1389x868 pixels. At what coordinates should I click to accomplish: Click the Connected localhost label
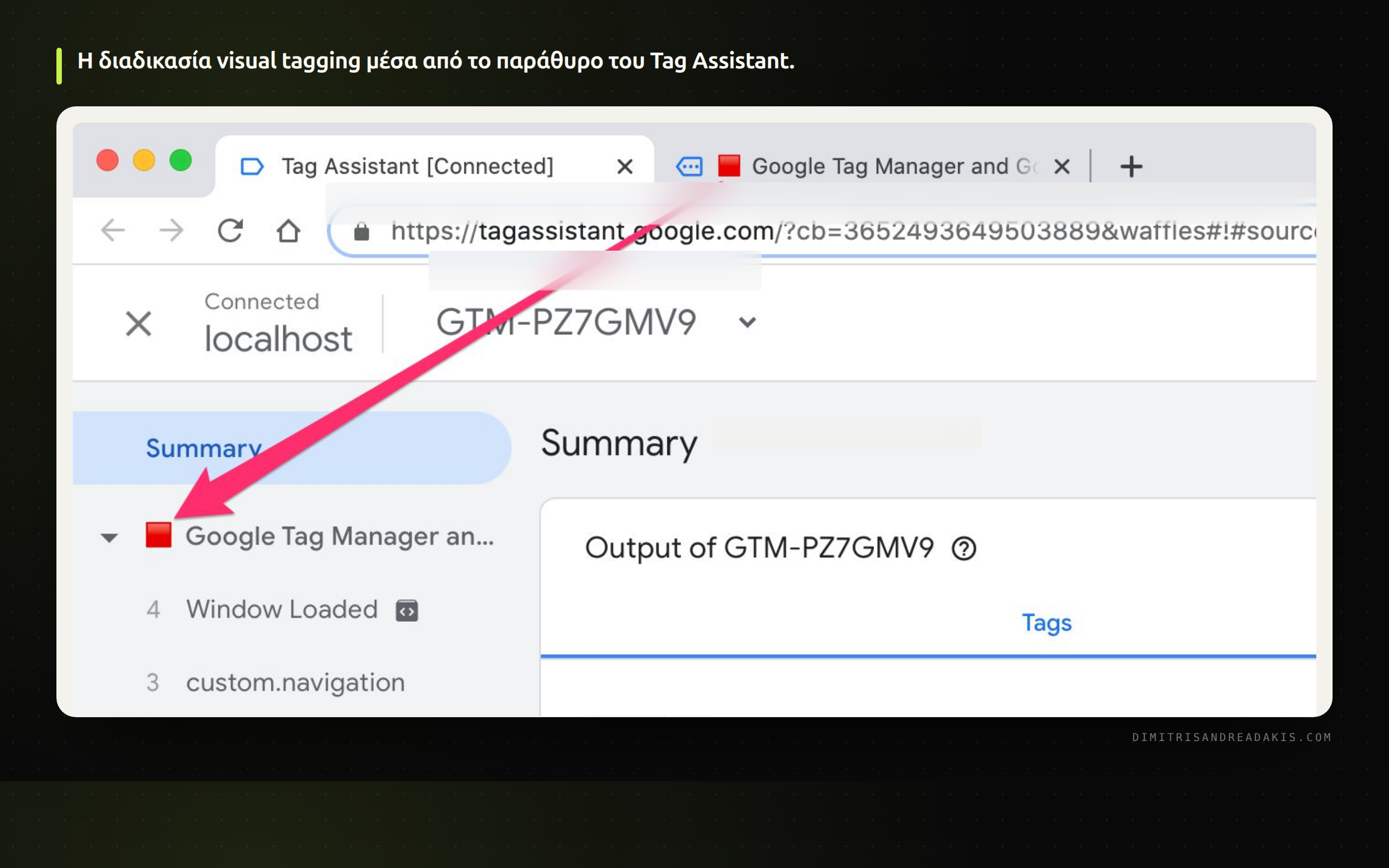(278, 323)
